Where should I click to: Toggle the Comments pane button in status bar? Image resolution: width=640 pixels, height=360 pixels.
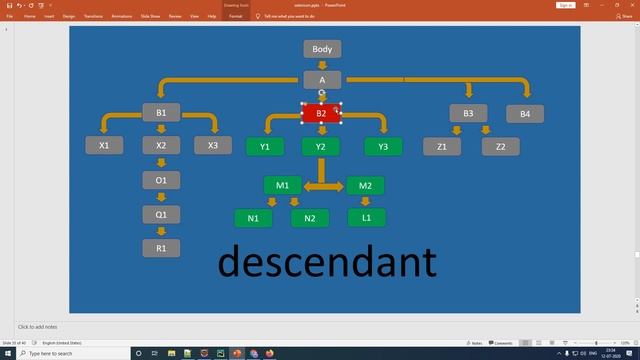[500, 343]
